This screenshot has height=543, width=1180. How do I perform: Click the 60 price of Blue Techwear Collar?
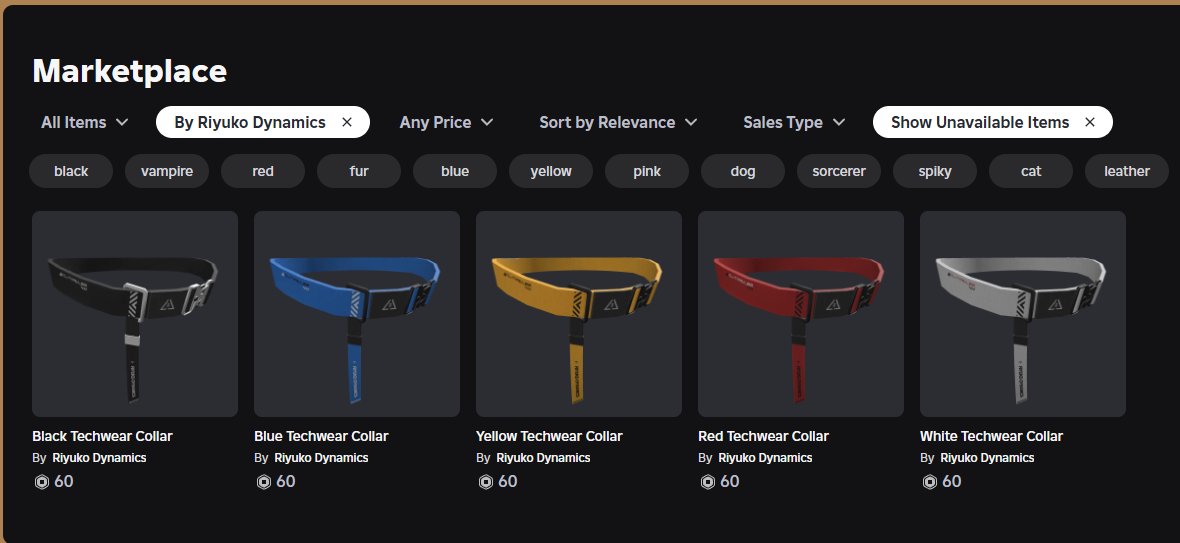coord(286,481)
